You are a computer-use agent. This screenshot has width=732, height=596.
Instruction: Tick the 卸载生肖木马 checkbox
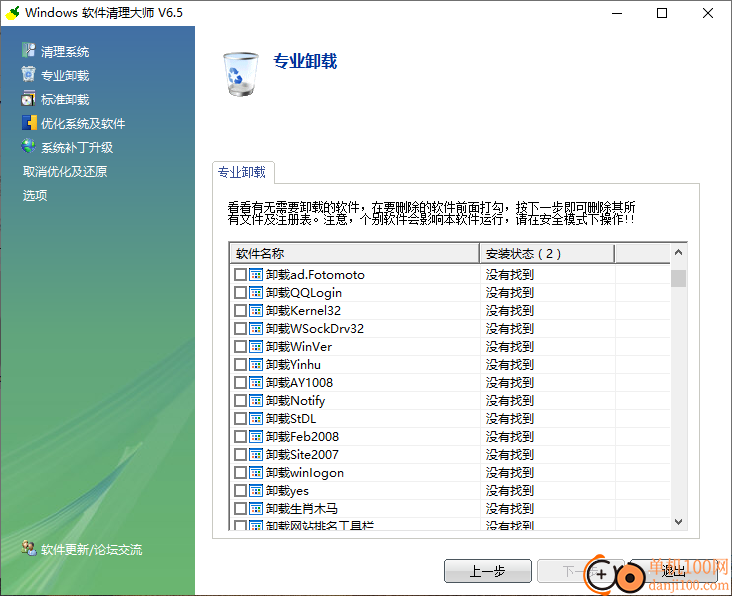[240, 509]
